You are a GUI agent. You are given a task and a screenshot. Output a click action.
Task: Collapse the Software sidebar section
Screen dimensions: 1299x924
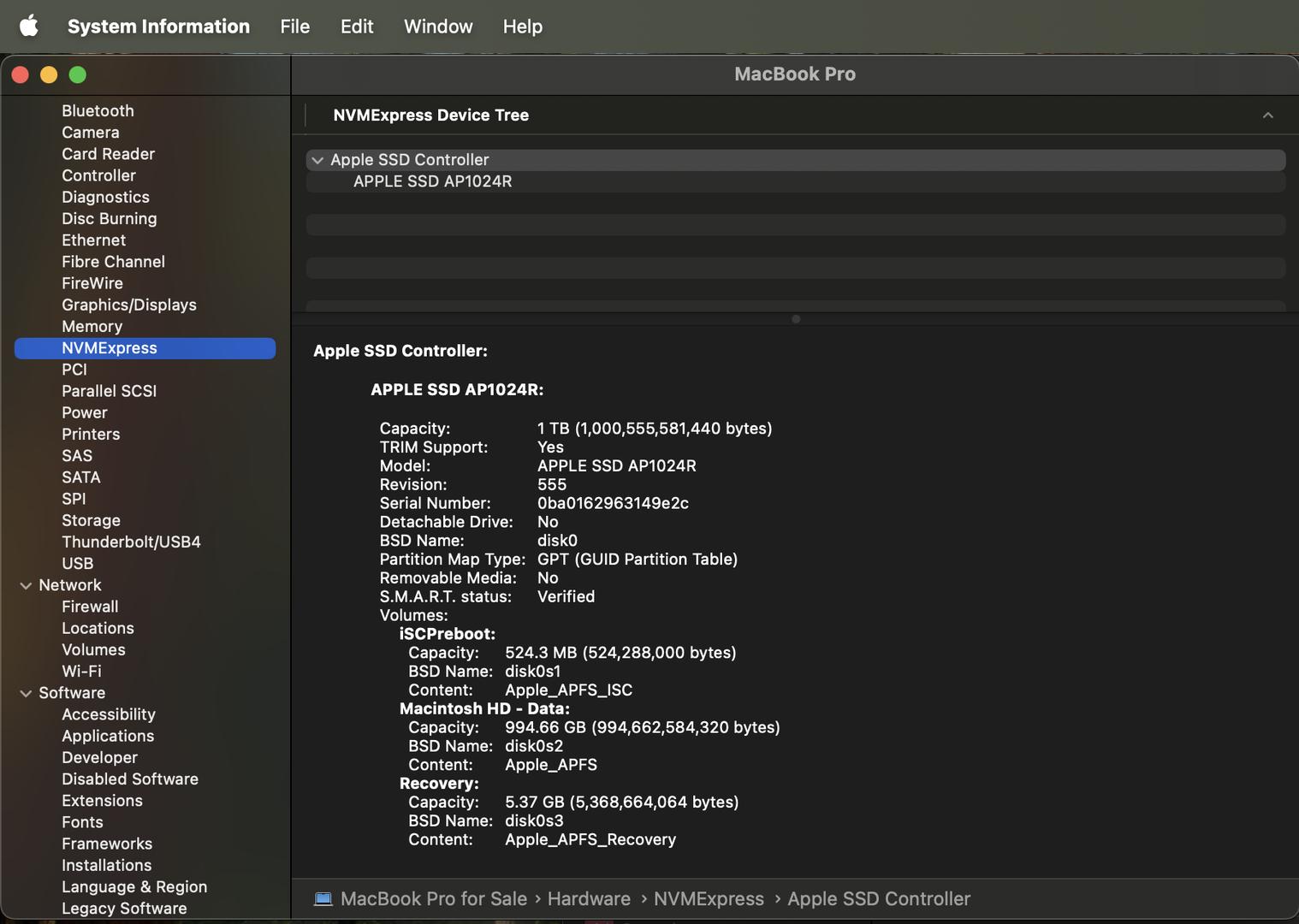[26, 693]
